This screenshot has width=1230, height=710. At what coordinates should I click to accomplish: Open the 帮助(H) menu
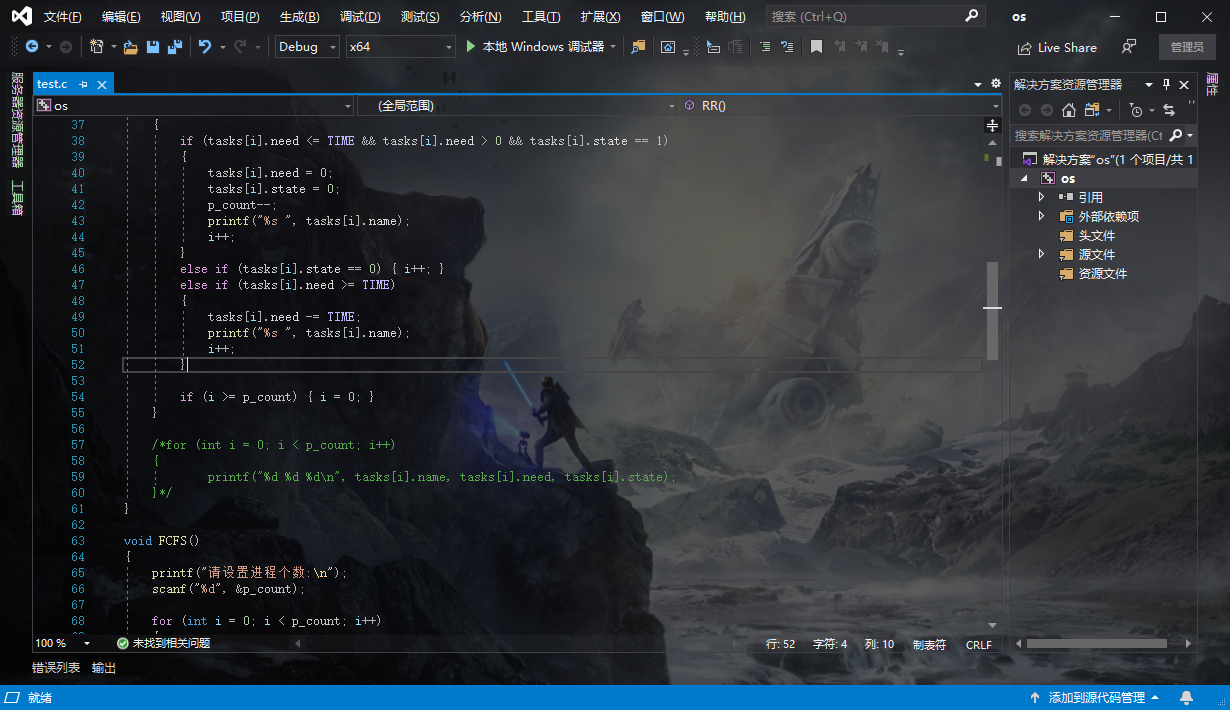(725, 17)
